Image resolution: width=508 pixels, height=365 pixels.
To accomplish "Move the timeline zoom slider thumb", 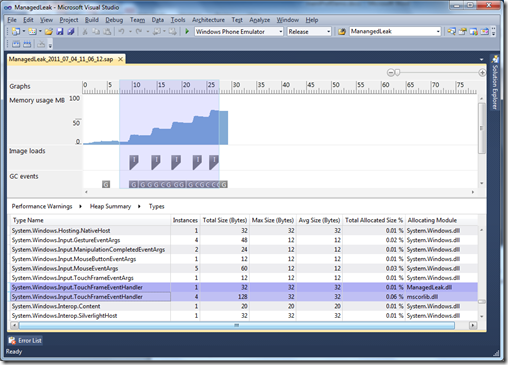I will [x=397, y=72].
